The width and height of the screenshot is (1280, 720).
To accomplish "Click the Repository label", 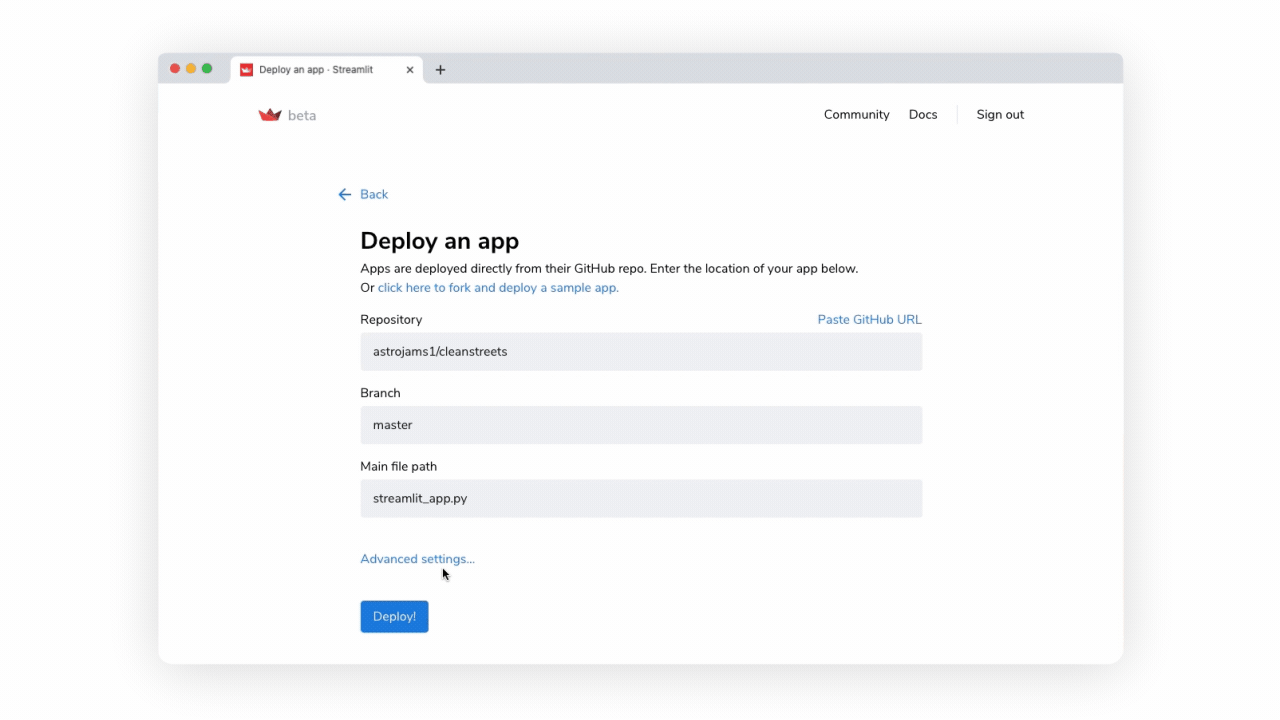I will coord(391,320).
